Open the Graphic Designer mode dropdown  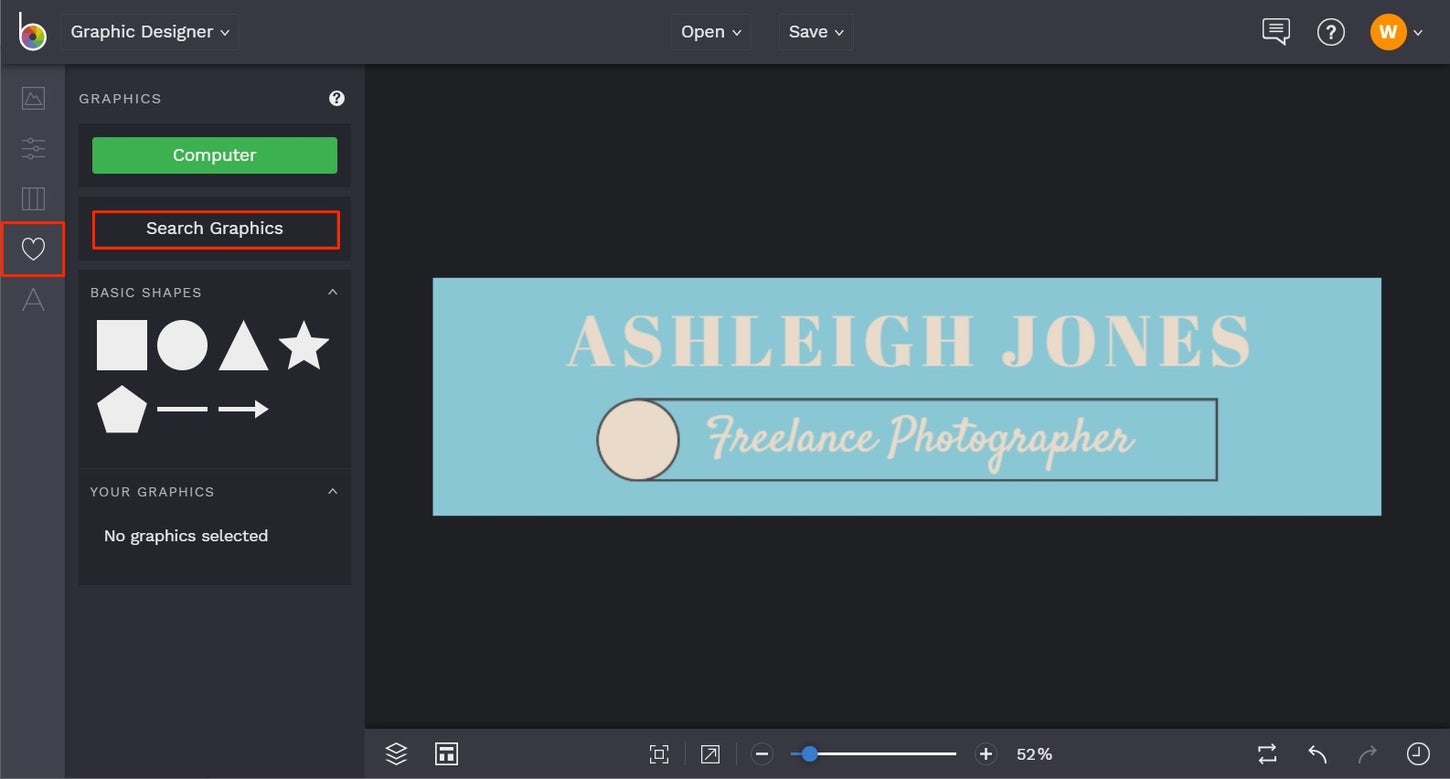click(149, 31)
